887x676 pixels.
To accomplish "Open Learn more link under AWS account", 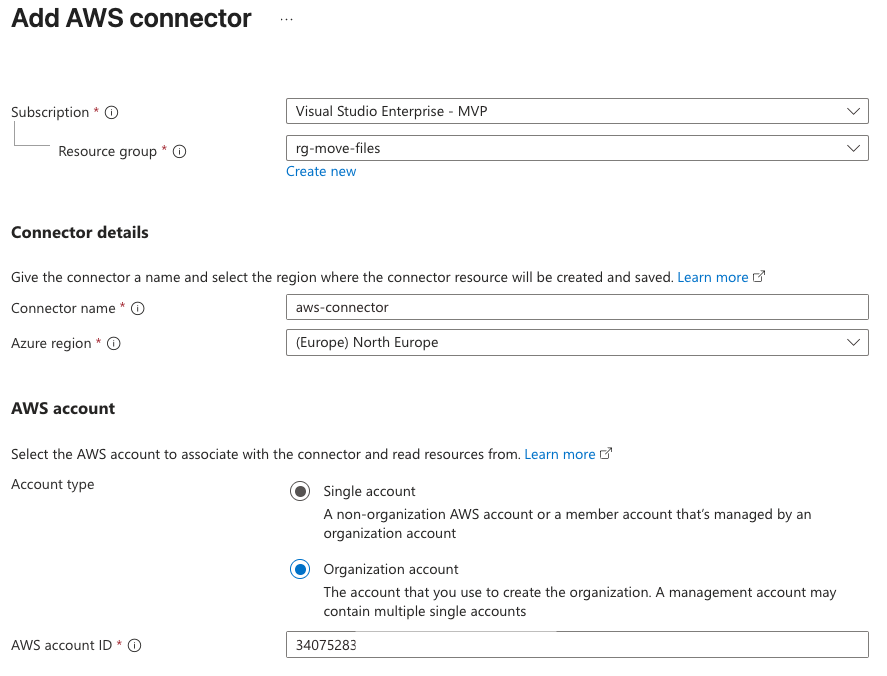I will [x=559, y=454].
